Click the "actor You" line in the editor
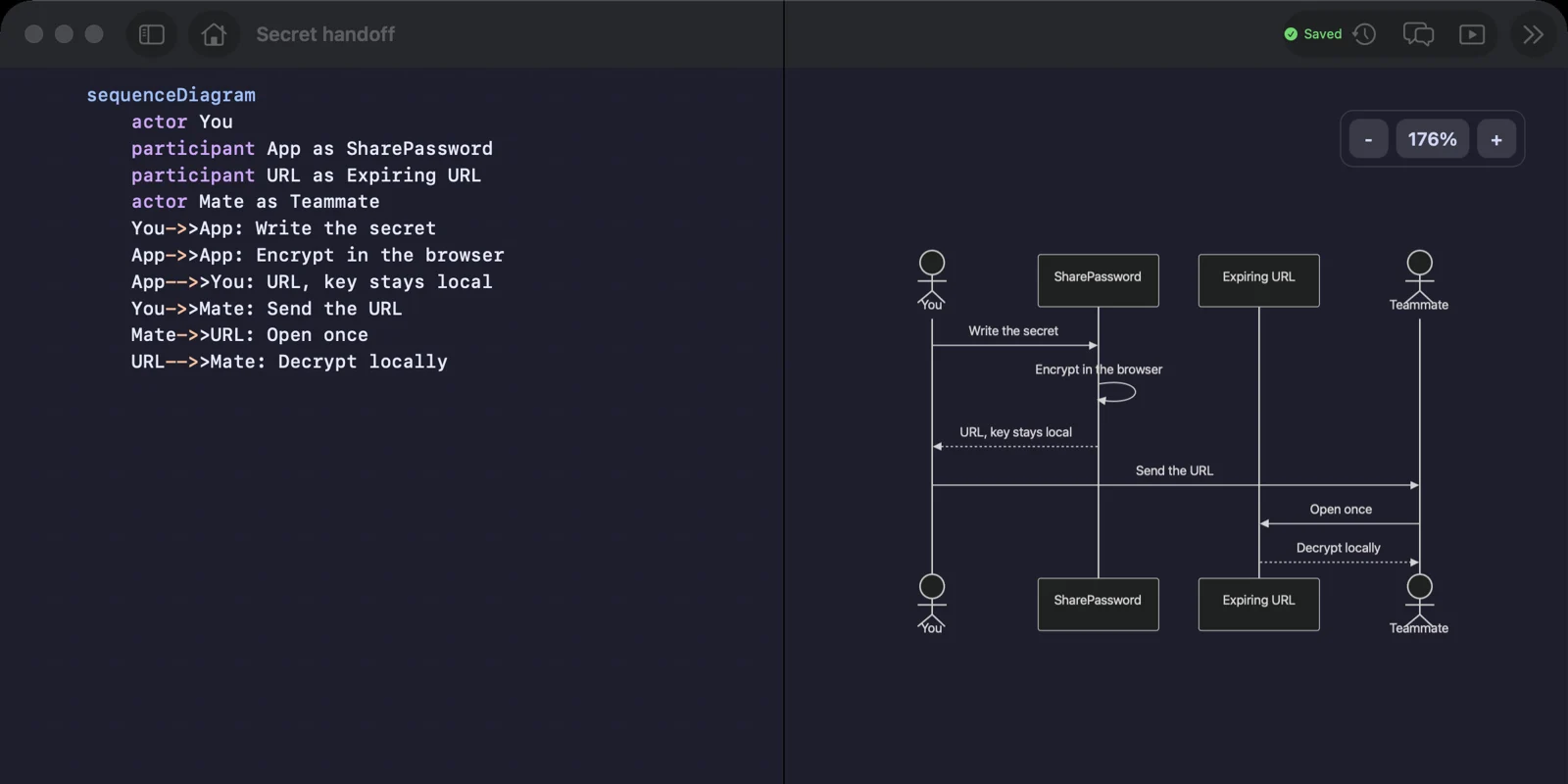Screen dimensions: 1568x784 pyautogui.click(x=182, y=122)
